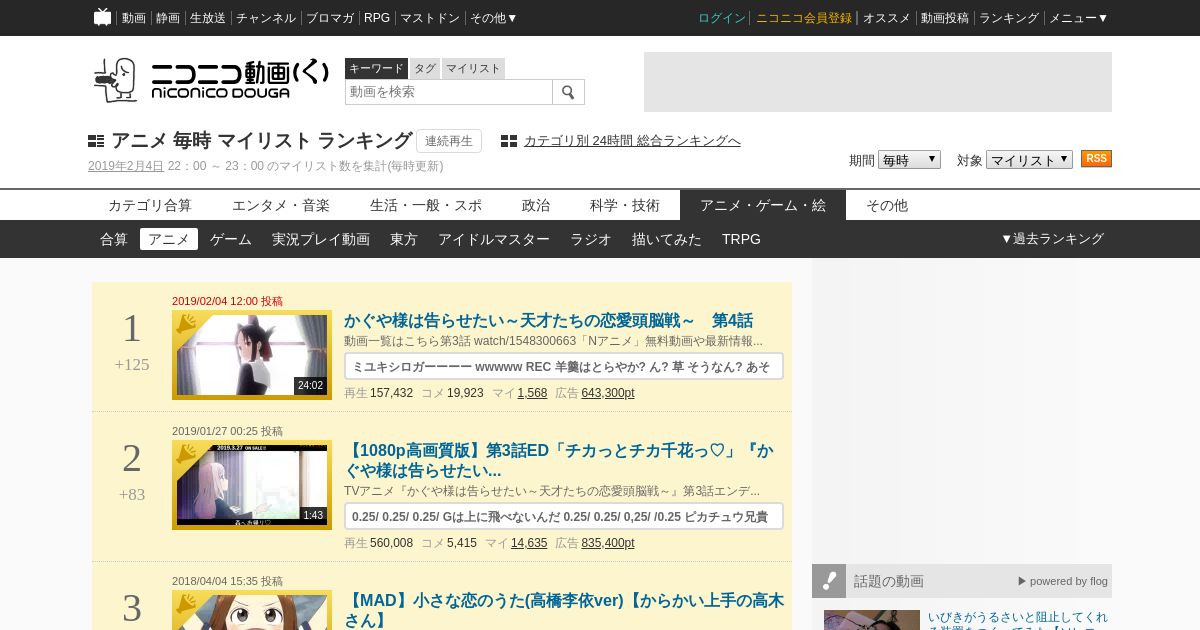The height and width of the screenshot is (630, 1200).
Task: Open the 科学・技術 category tab
Action: (625, 205)
